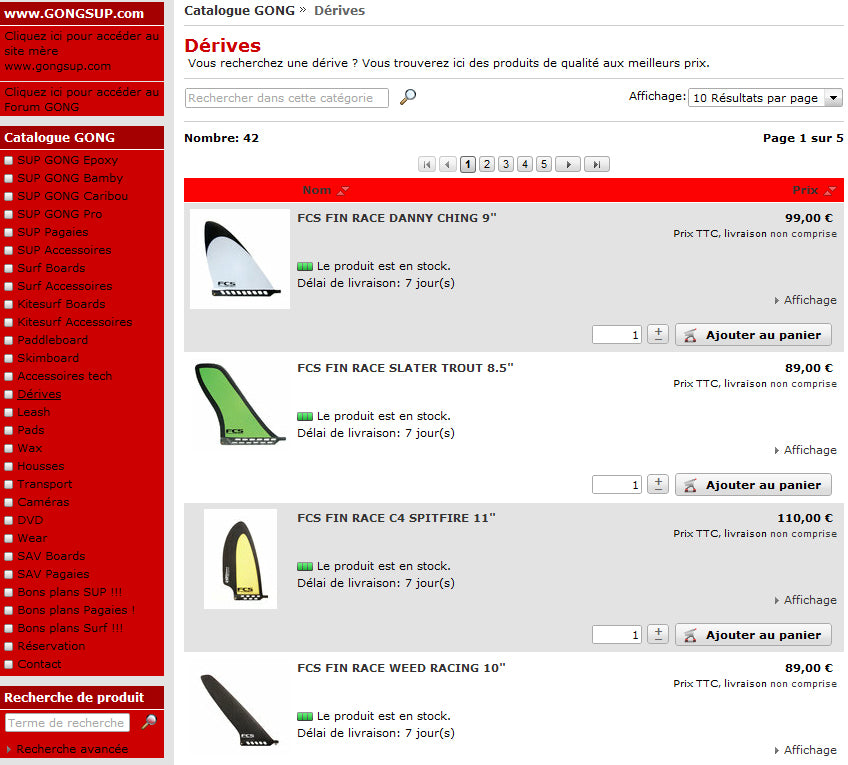Sort by Prix column sort icon
The height and width of the screenshot is (765, 848).
point(829,190)
